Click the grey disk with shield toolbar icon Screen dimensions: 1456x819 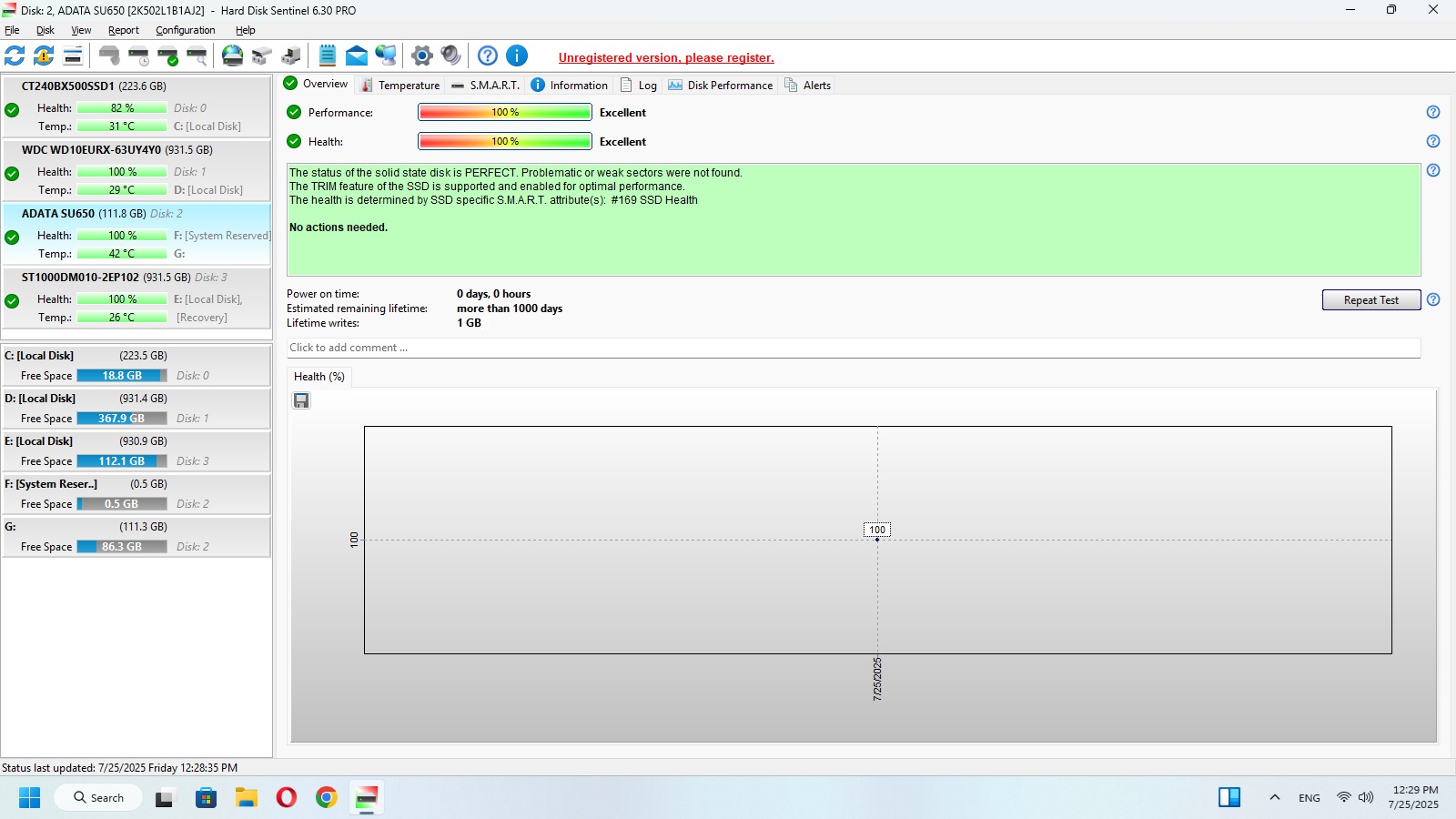pyautogui.click(x=109, y=56)
